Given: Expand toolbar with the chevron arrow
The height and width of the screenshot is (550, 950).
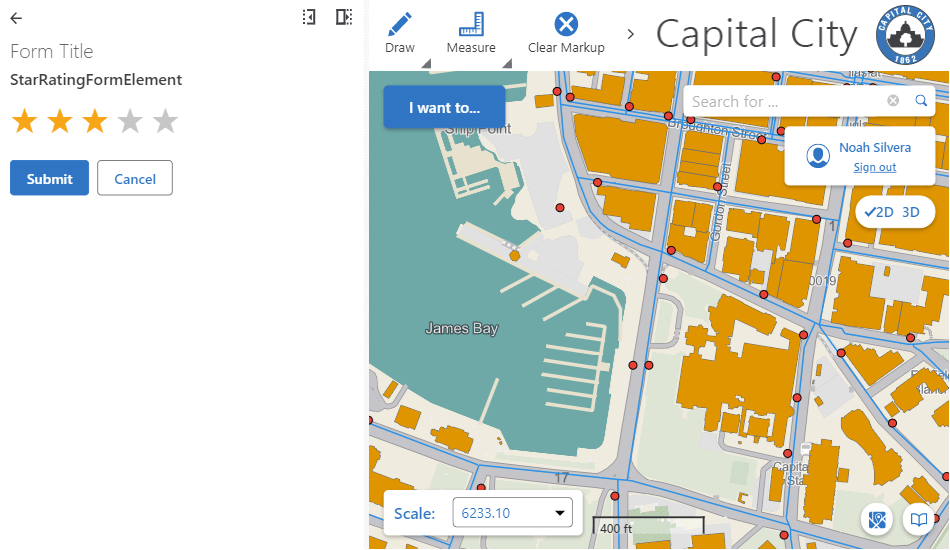Looking at the screenshot, I should pyautogui.click(x=631, y=34).
